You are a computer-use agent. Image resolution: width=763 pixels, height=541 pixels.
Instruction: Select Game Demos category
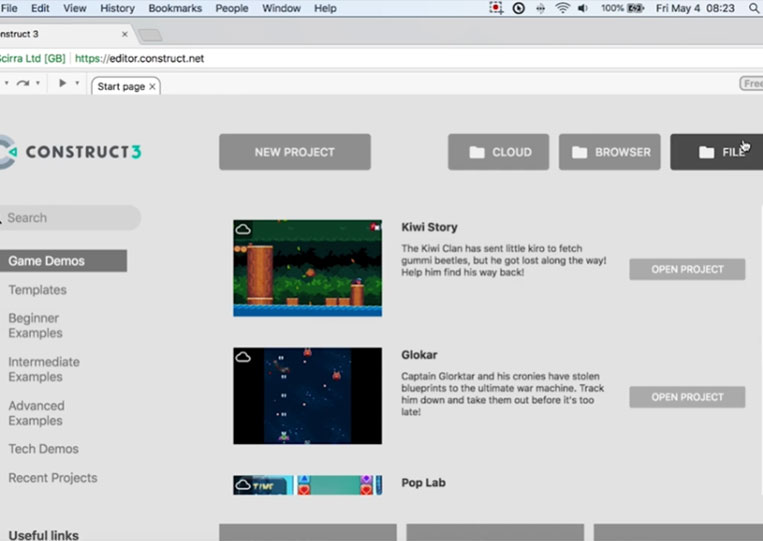(x=63, y=261)
